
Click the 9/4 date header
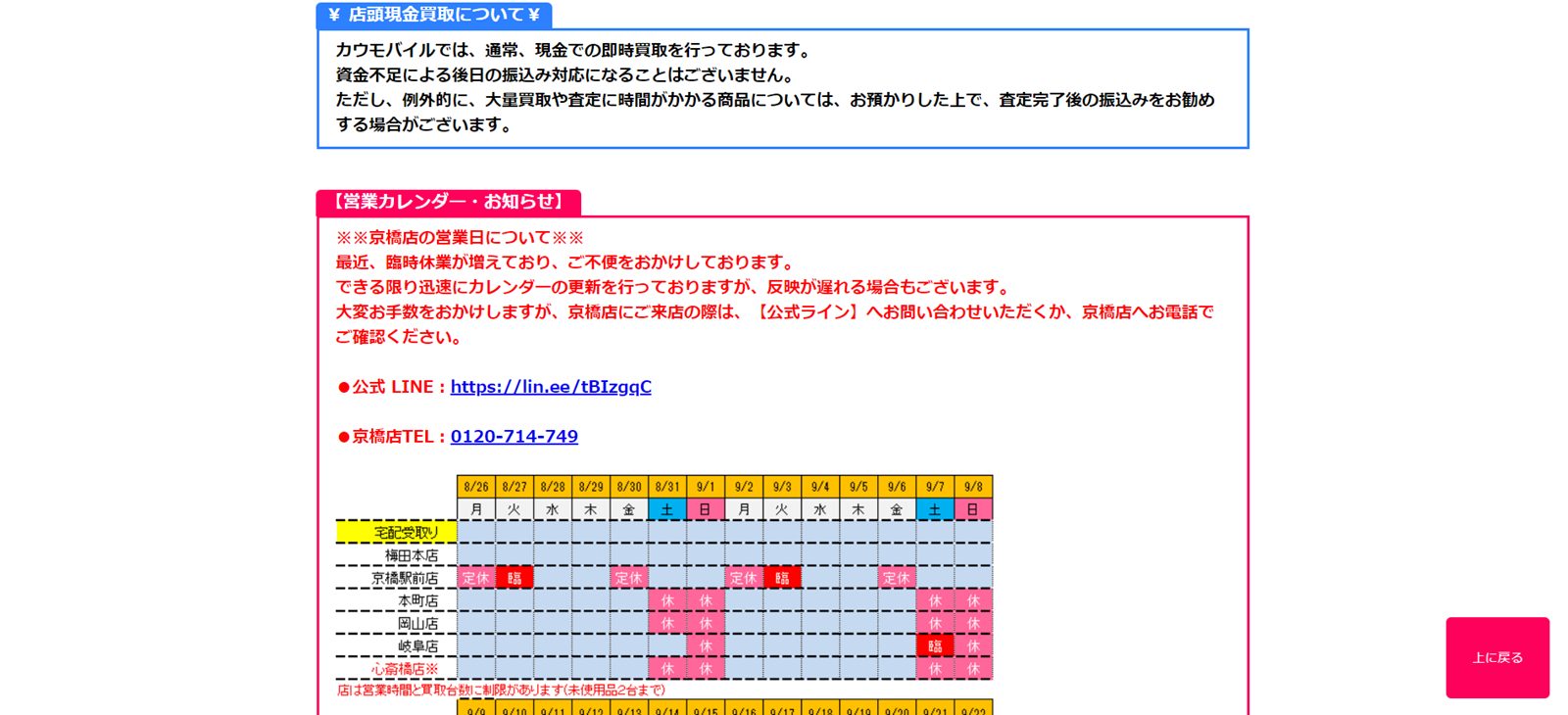(x=820, y=487)
